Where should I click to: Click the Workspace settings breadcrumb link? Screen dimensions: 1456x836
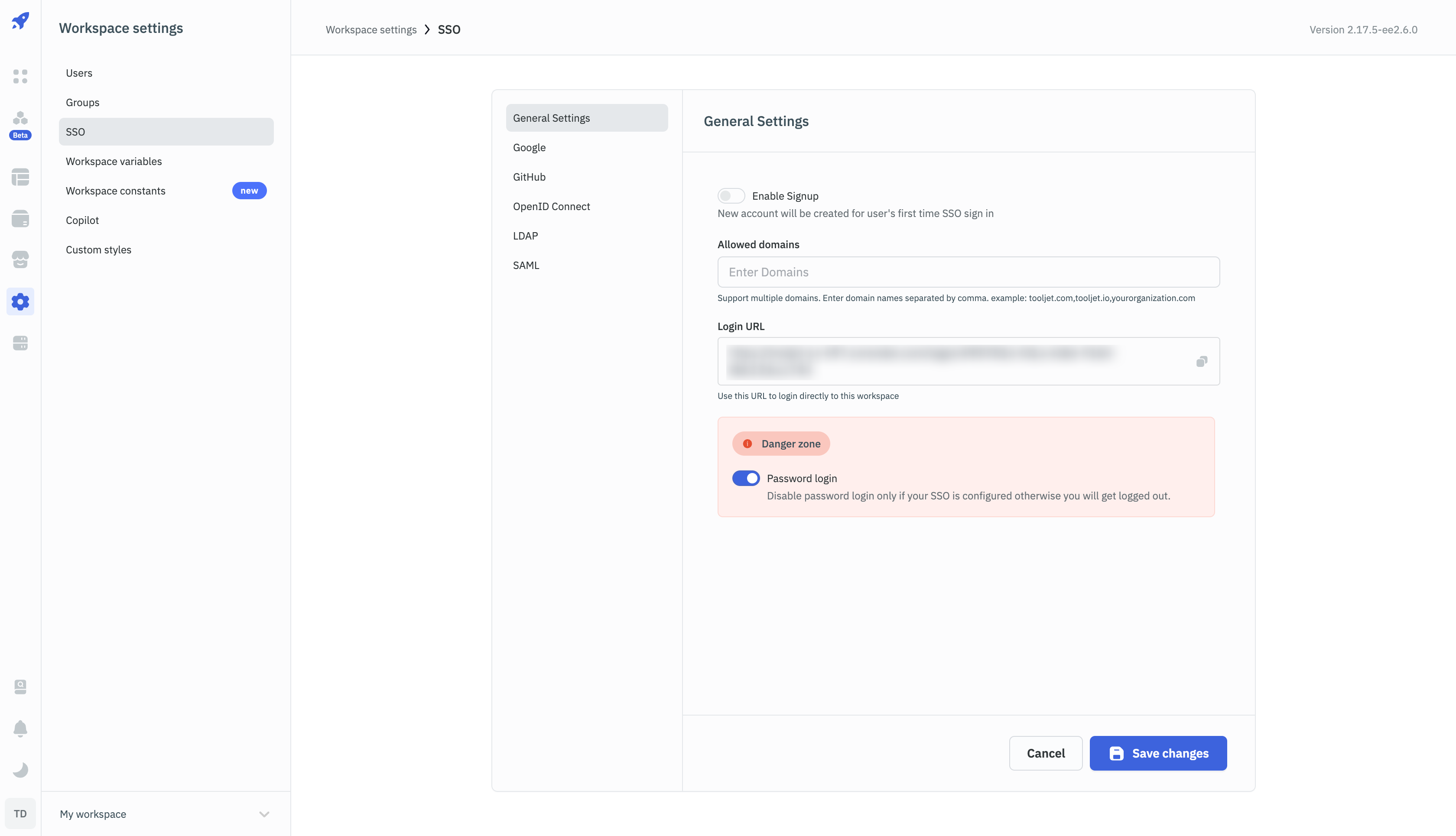(x=371, y=30)
